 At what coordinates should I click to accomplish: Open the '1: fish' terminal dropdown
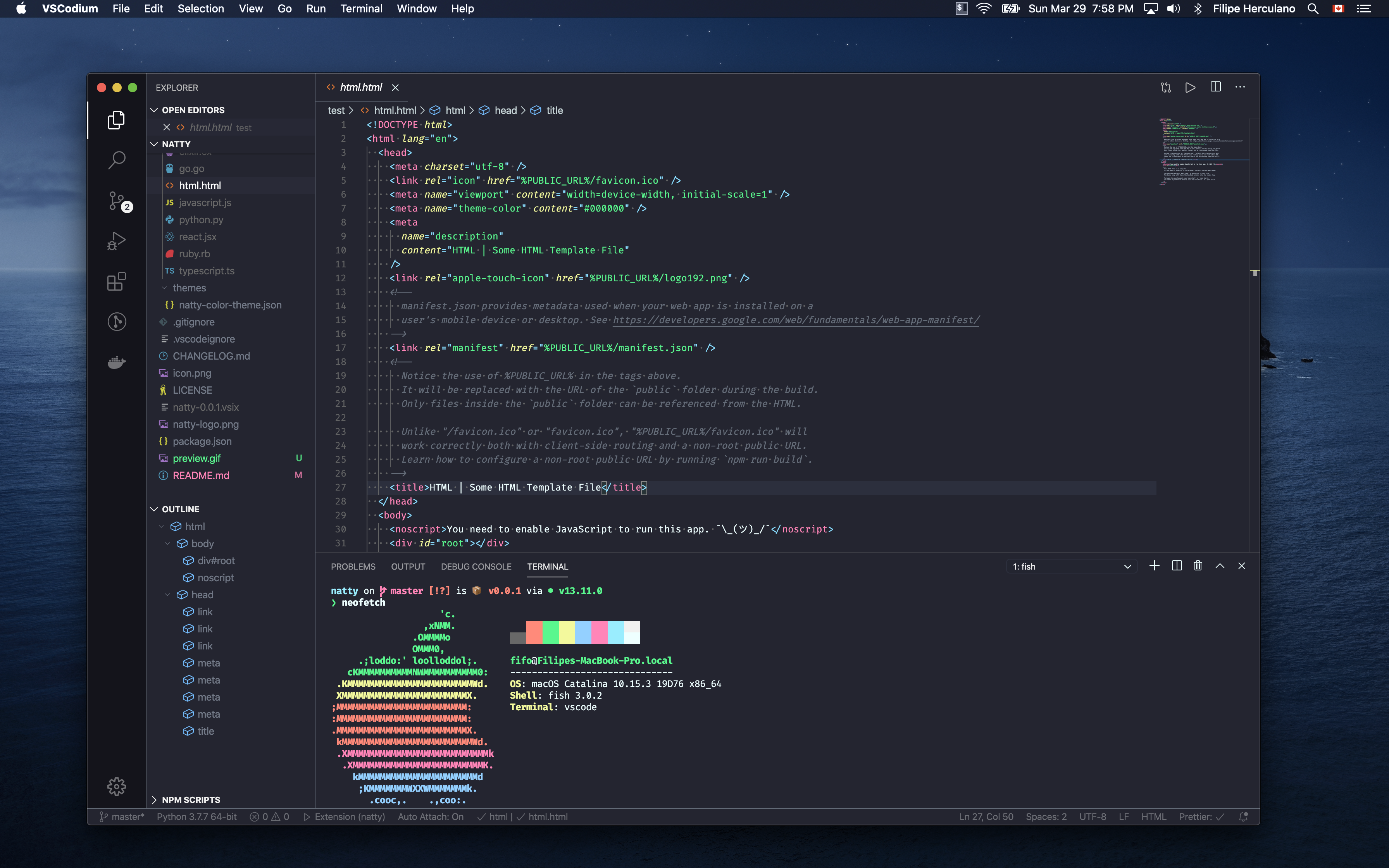[x=1071, y=567]
